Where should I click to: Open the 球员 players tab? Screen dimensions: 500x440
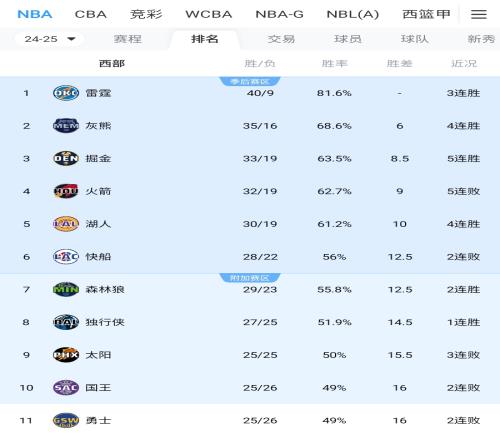click(348, 39)
